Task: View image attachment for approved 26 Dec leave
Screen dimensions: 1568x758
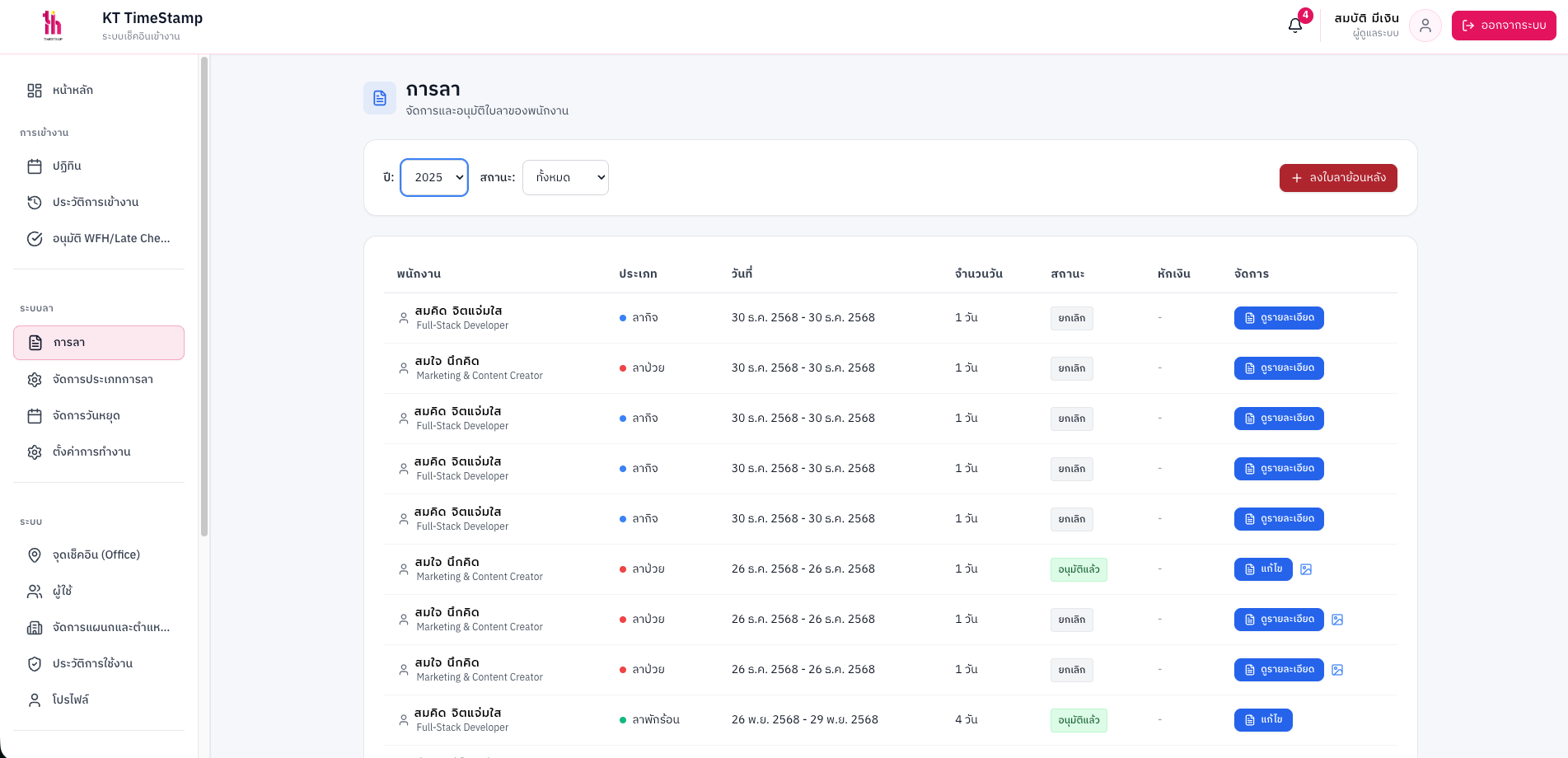Action: [1306, 569]
